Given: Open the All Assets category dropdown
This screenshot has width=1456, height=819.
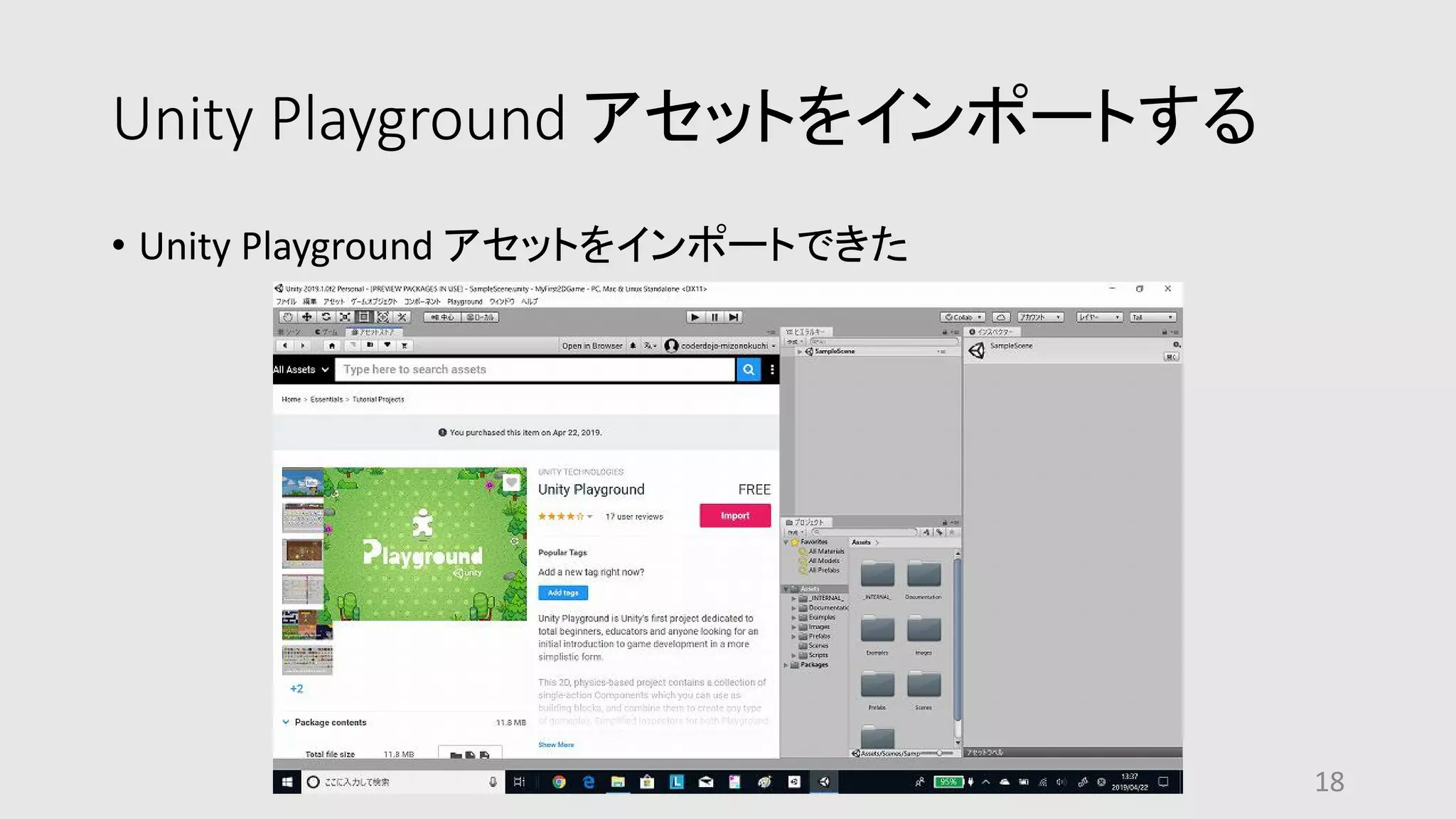Looking at the screenshot, I should tap(301, 370).
